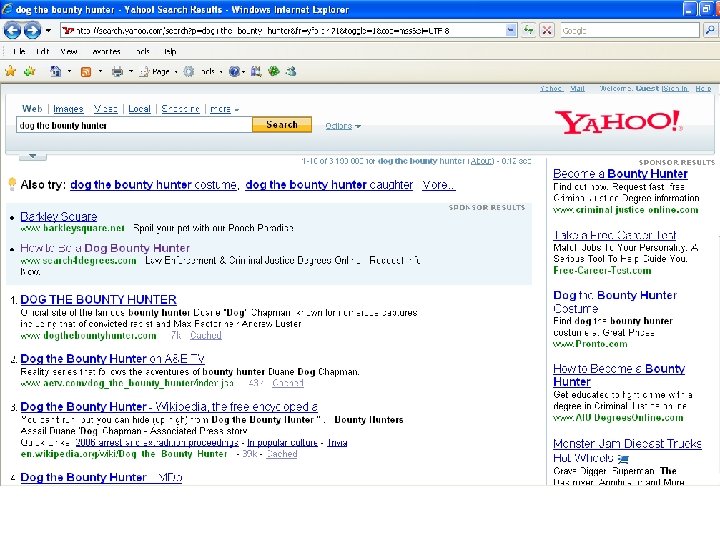This screenshot has width=720, height=540.
Task: Open the Help menu
Action: (x=170, y=51)
